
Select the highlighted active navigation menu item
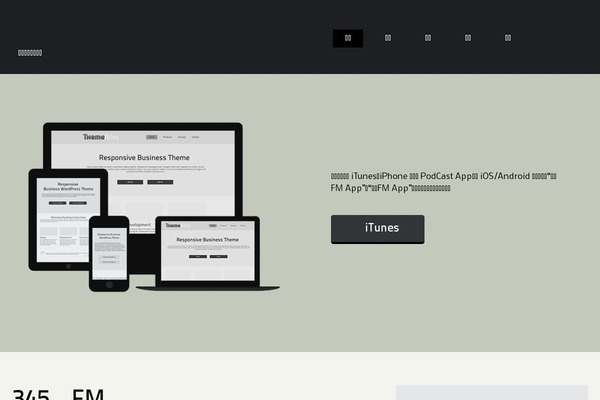point(348,38)
